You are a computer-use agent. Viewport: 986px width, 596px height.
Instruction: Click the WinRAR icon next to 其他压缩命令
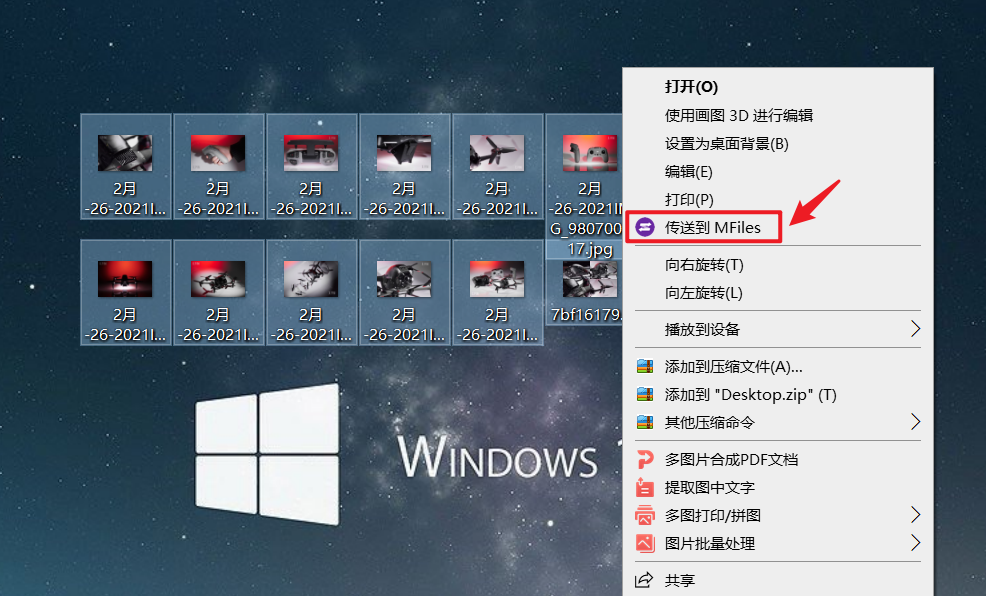click(645, 422)
